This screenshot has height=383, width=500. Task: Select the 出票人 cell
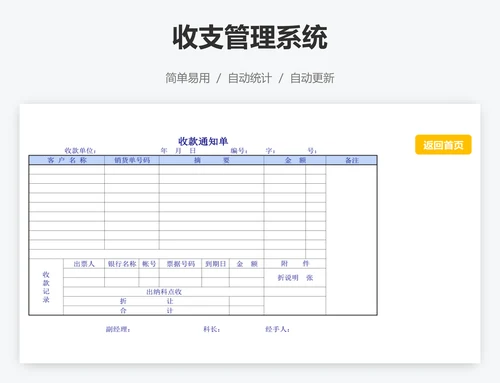click(x=84, y=264)
